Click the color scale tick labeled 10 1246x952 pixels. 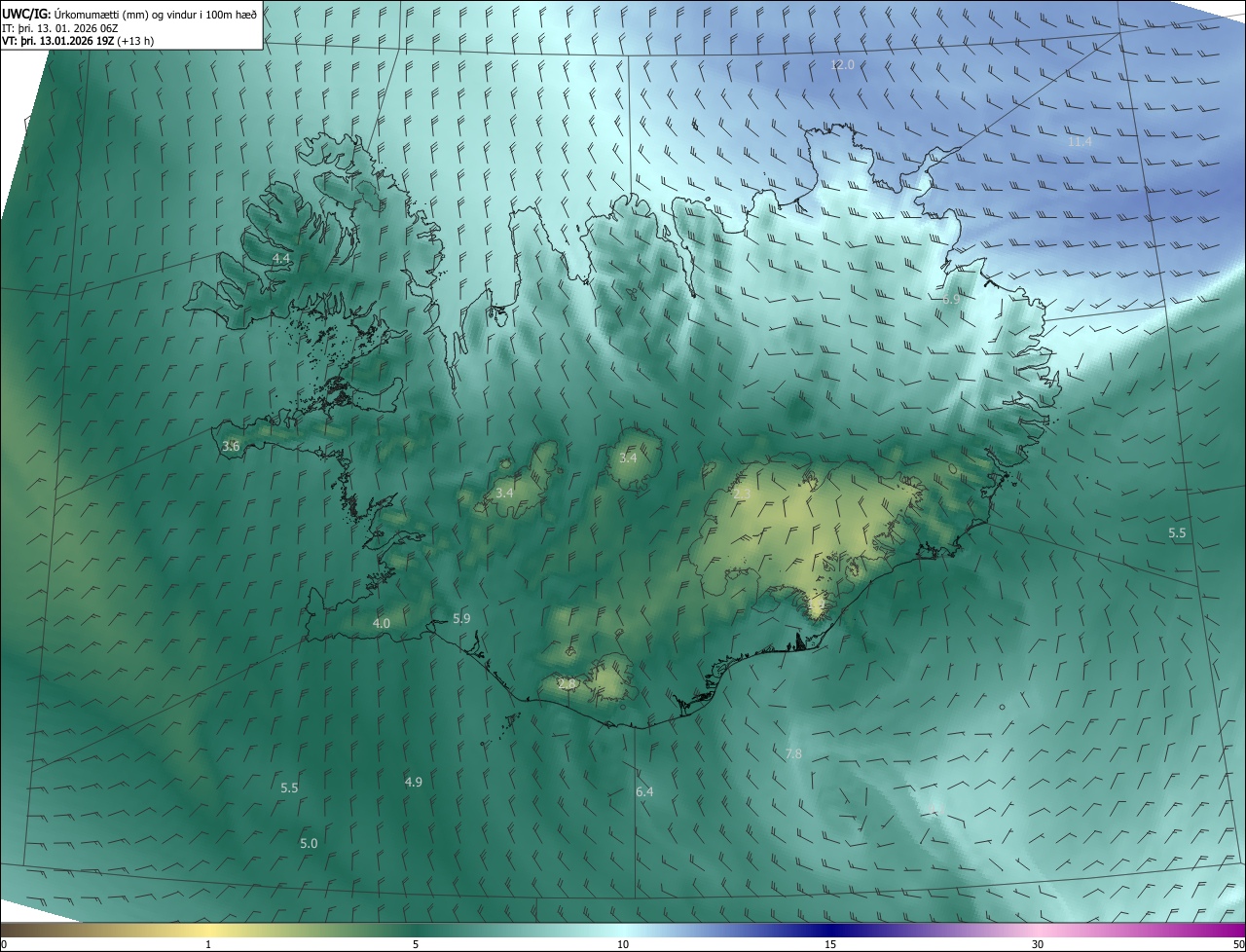(x=623, y=944)
